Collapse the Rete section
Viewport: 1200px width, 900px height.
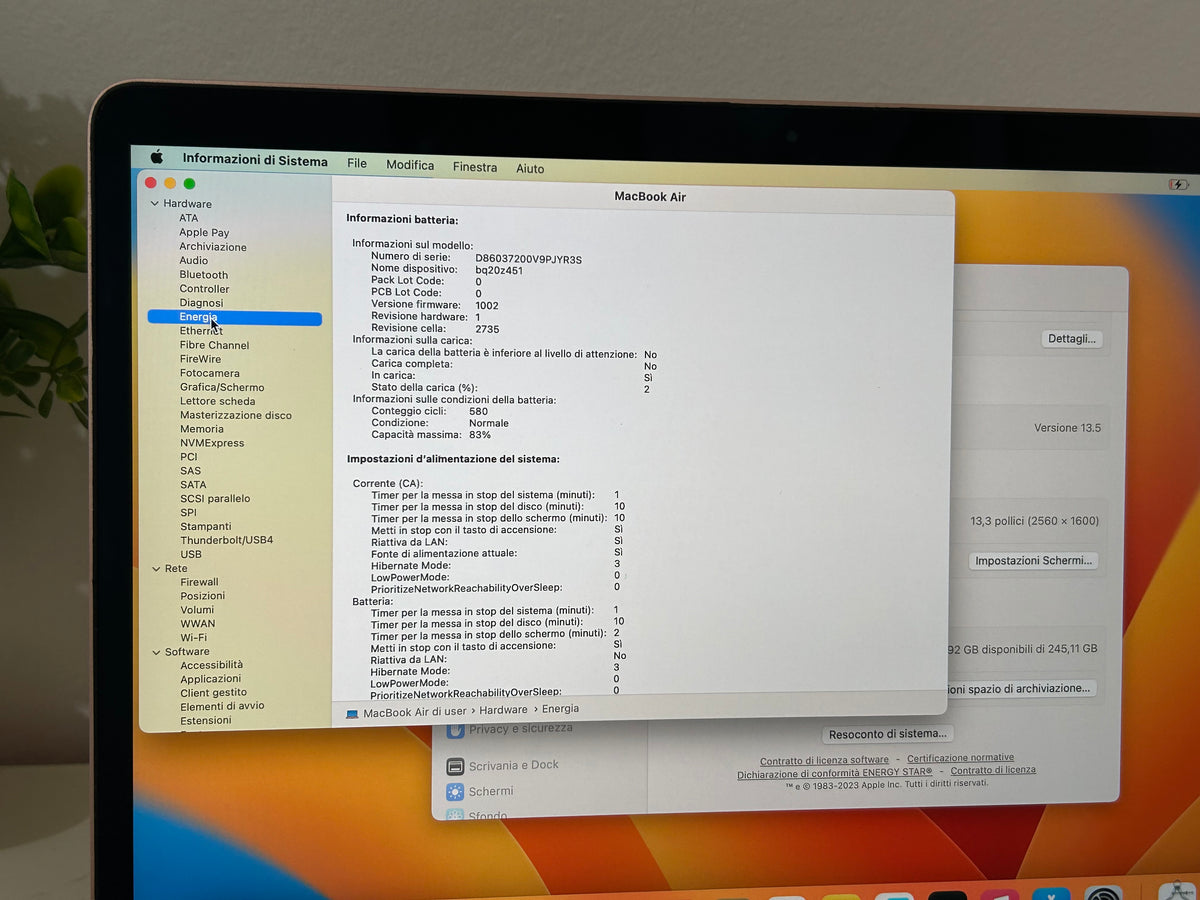click(155, 569)
